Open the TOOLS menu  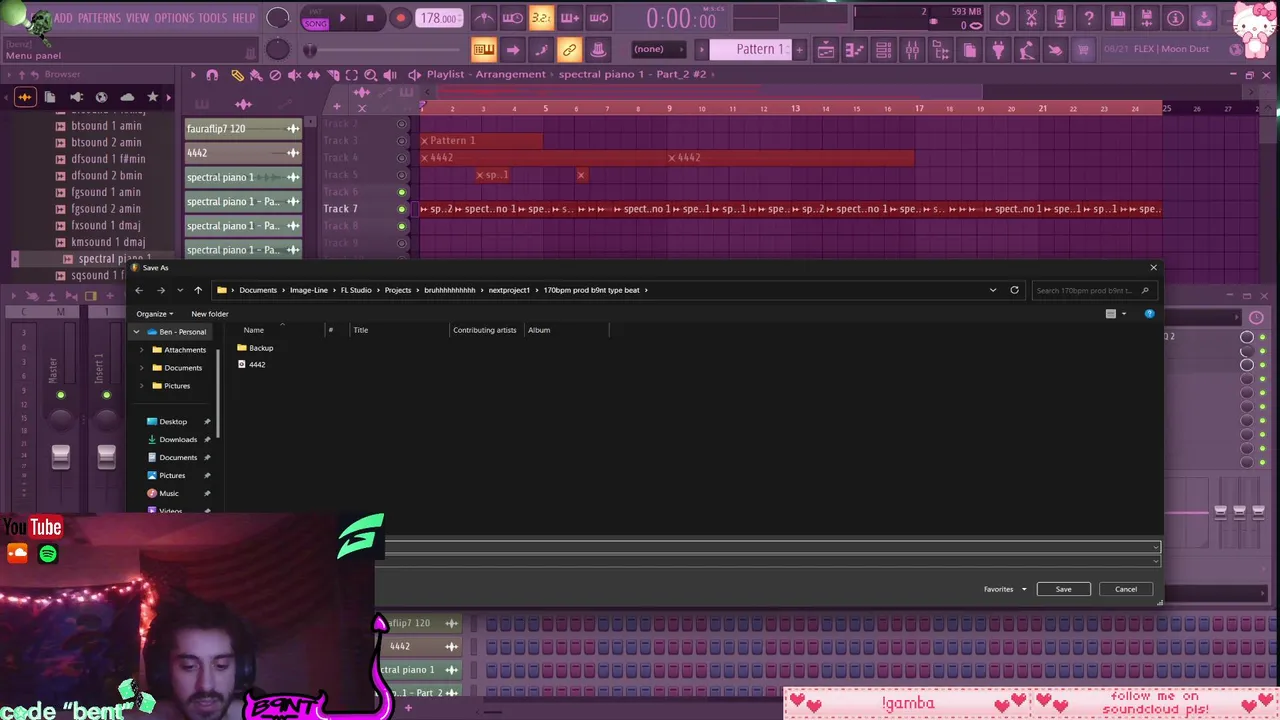pos(212,18)
